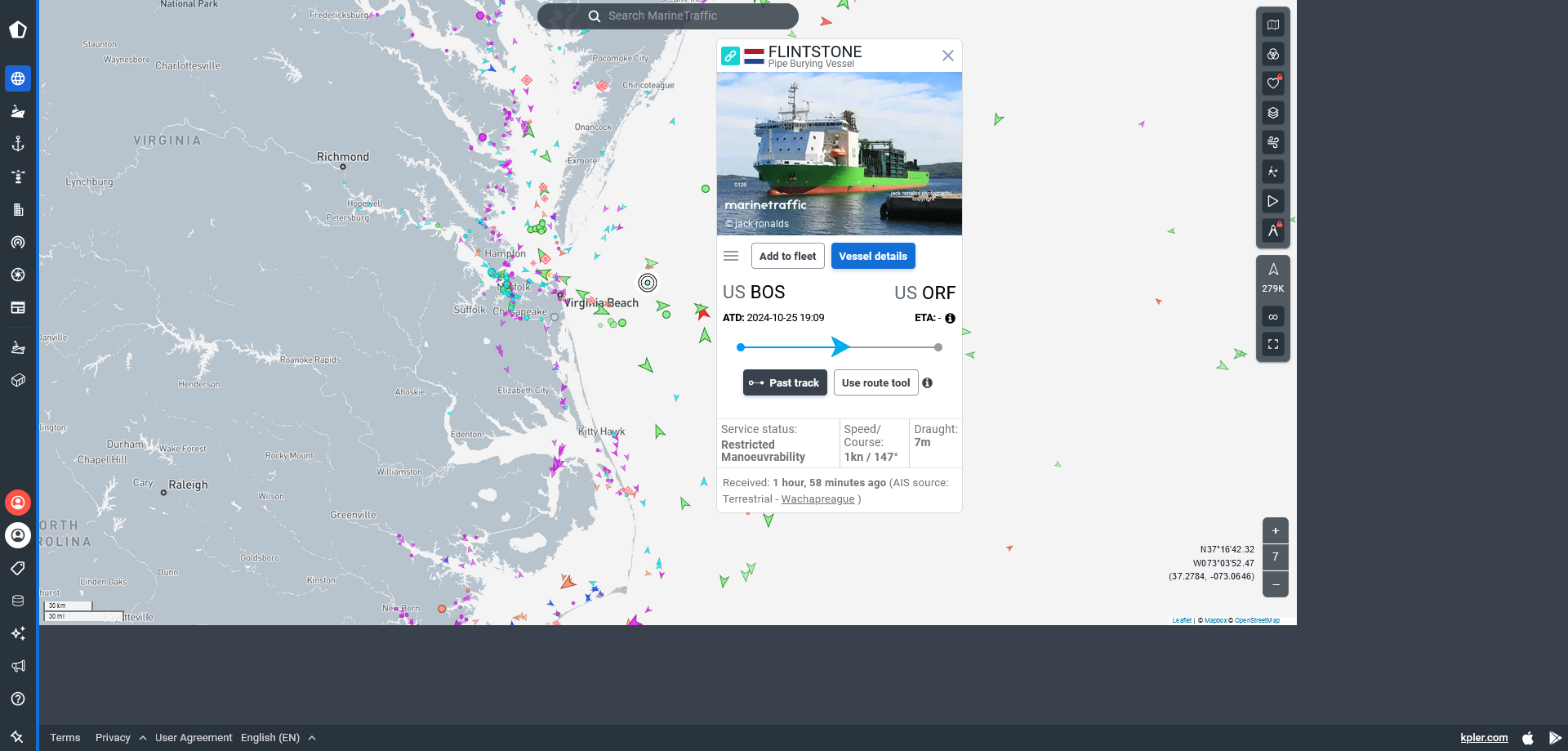
Task: Click the voyage progress arrow
Action: tap(840, 346)
